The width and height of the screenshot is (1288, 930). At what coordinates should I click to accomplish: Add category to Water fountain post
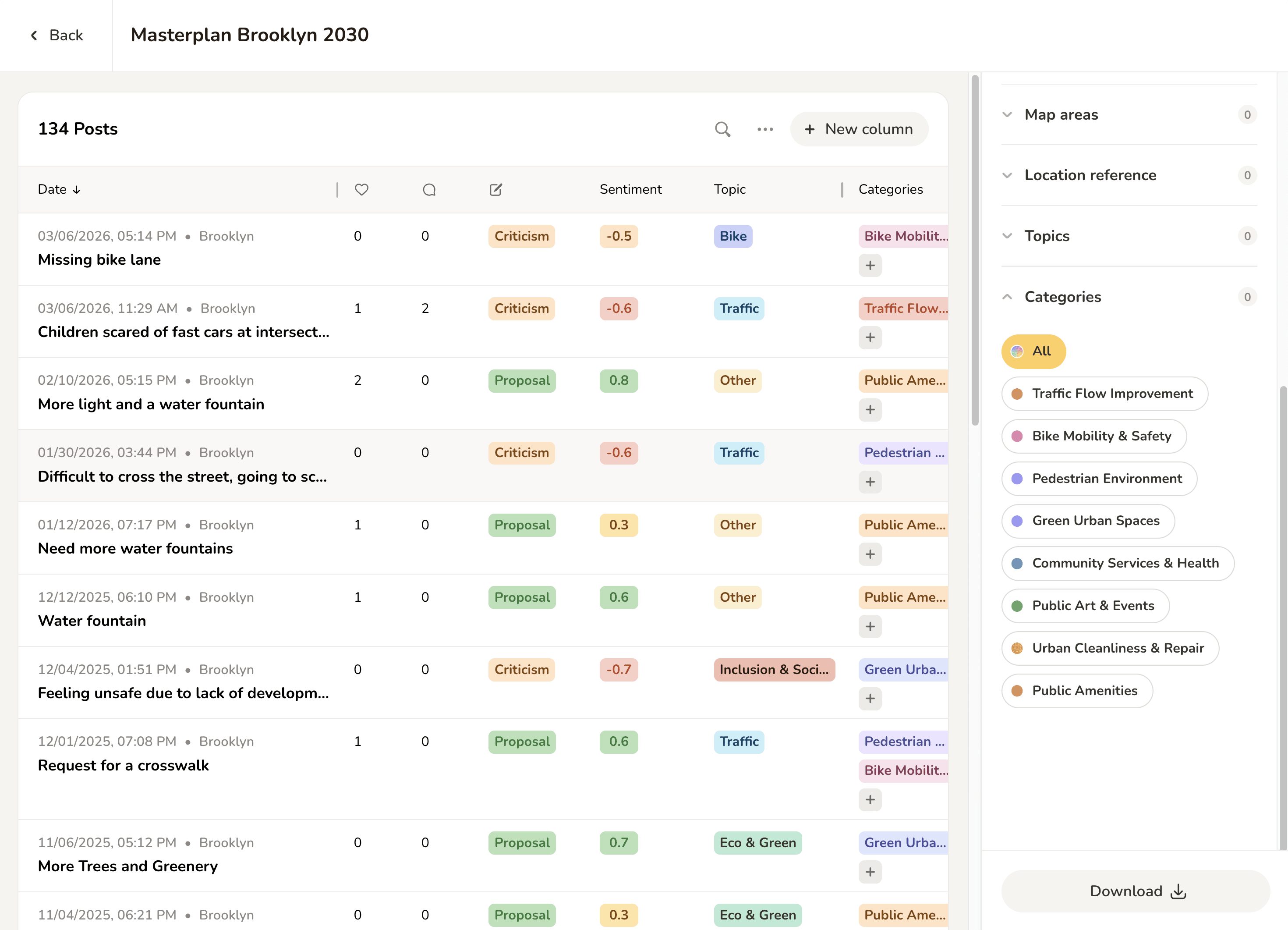point(870,626)
